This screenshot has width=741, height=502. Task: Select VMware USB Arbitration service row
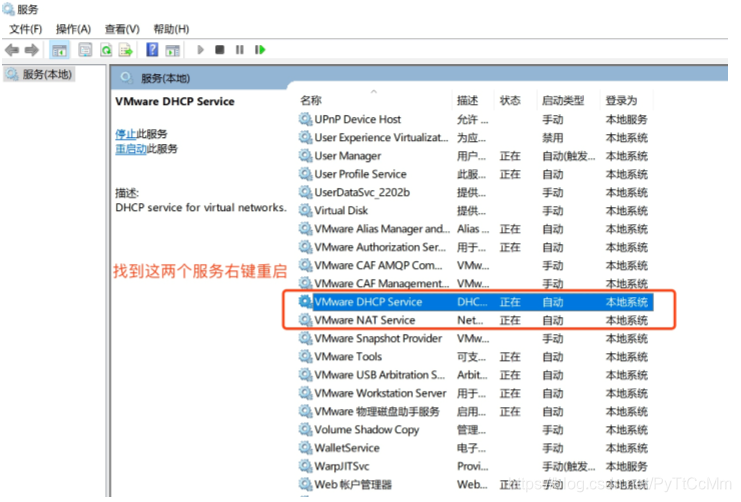tap(475, 375)
